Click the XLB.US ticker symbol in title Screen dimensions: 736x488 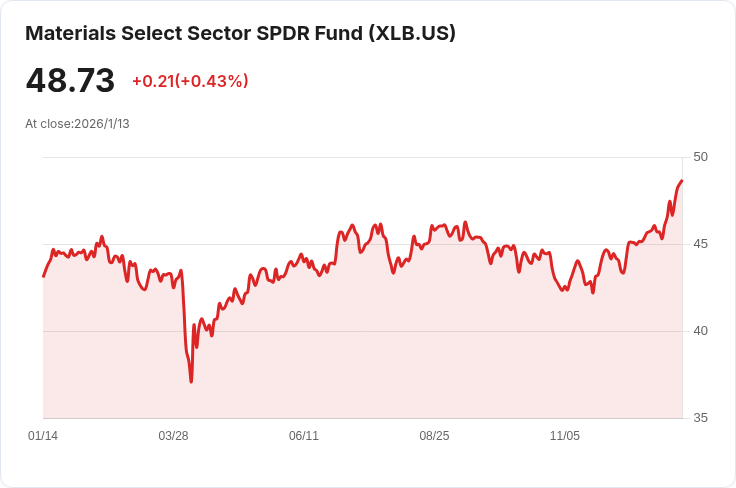(x=412, y=33)
